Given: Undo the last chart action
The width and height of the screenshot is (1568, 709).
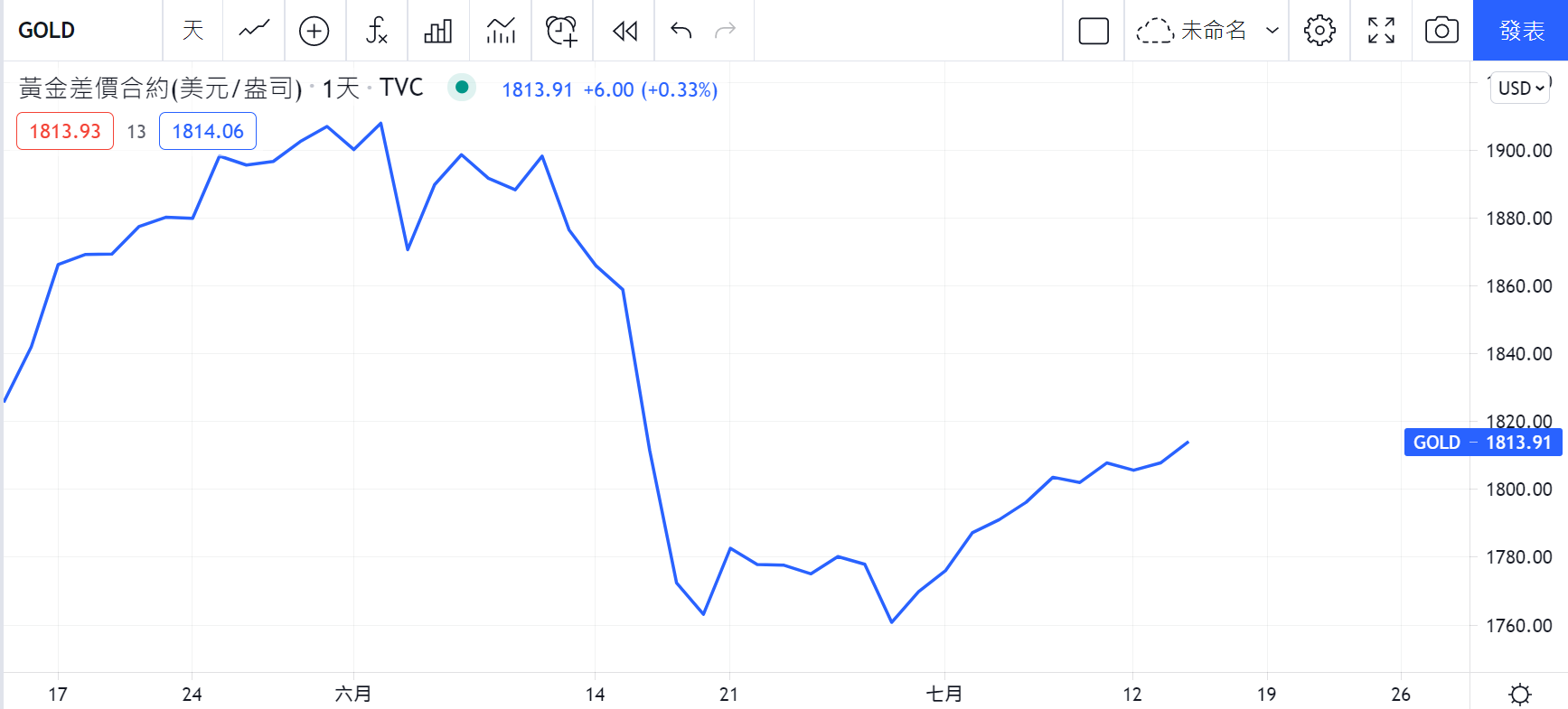Looking at the screenshot, I should click(681, 31).
